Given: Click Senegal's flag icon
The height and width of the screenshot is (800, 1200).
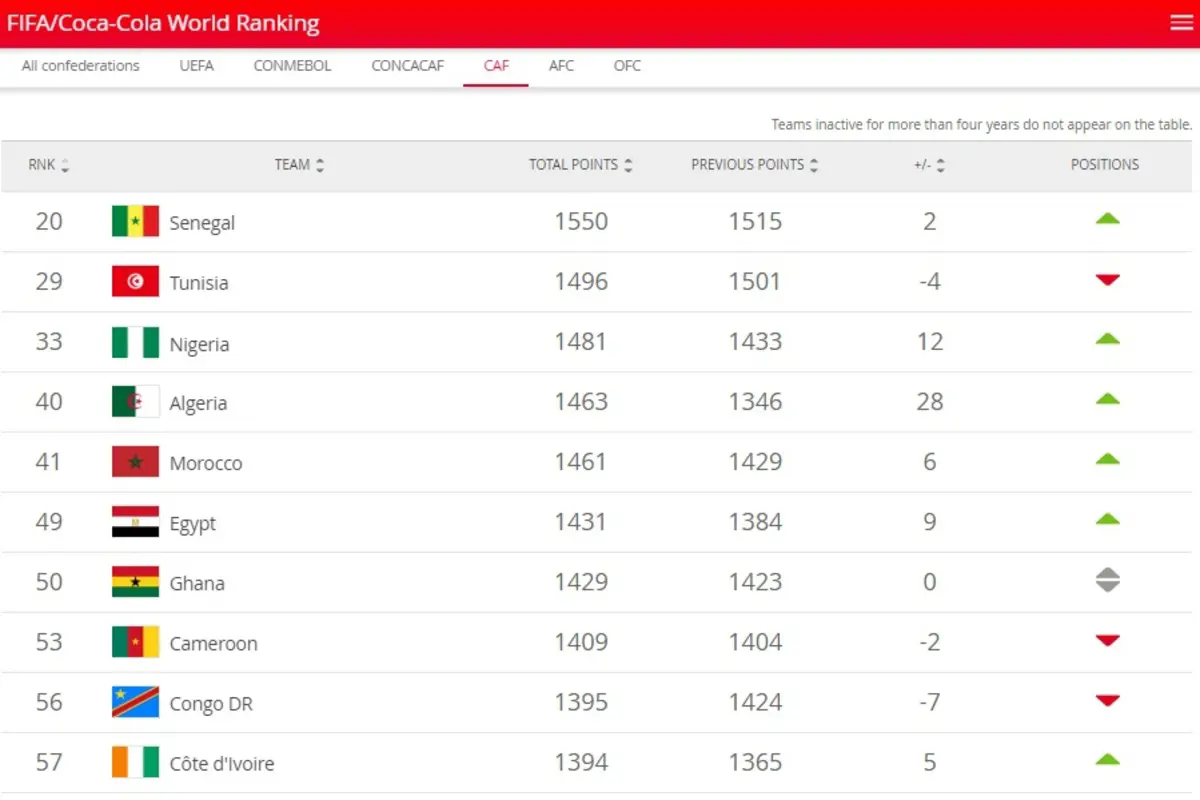Looking at the screenshot, I should [x=135, y=221].
